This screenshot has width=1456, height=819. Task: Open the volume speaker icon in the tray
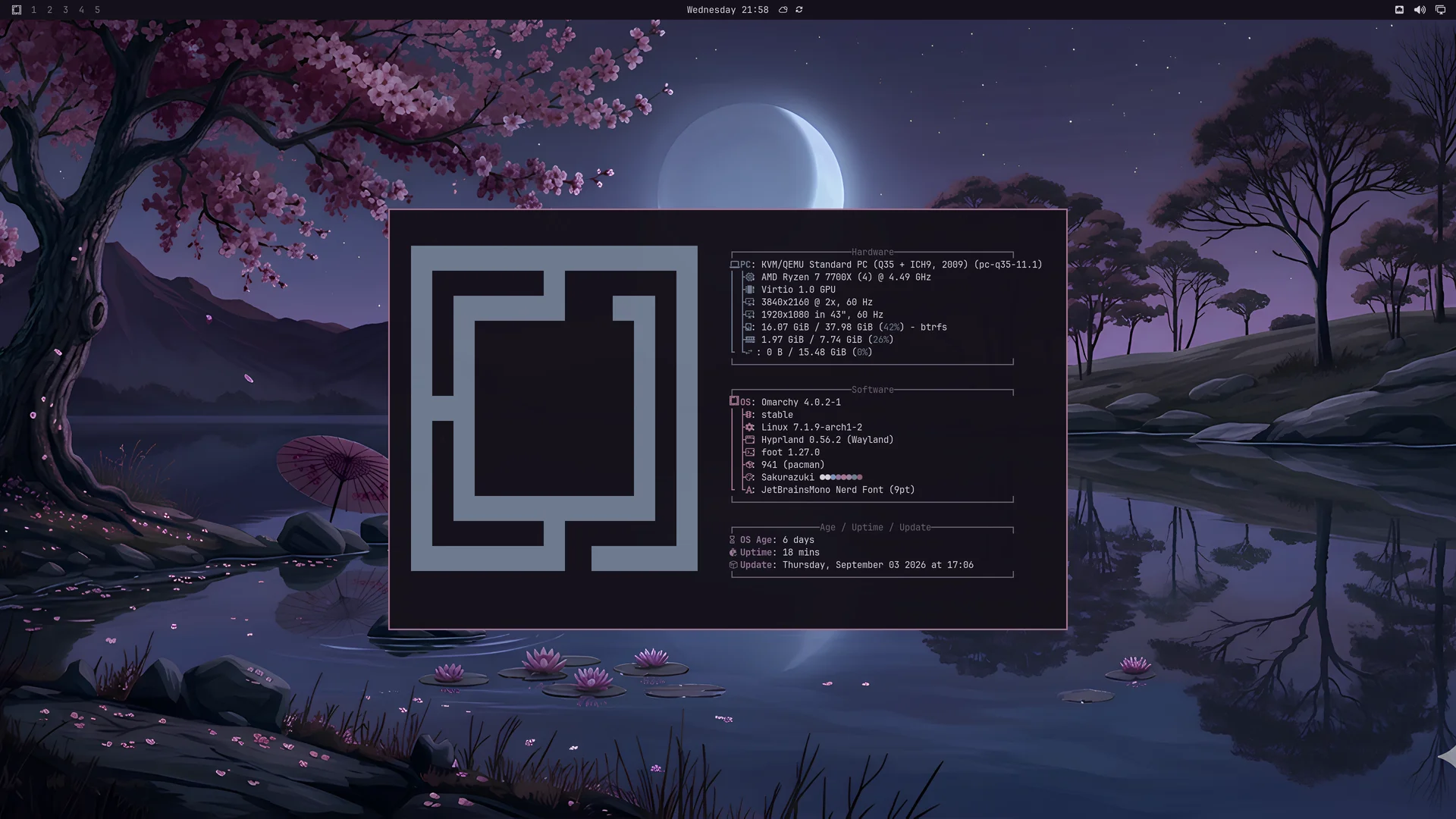[1420, 10]
